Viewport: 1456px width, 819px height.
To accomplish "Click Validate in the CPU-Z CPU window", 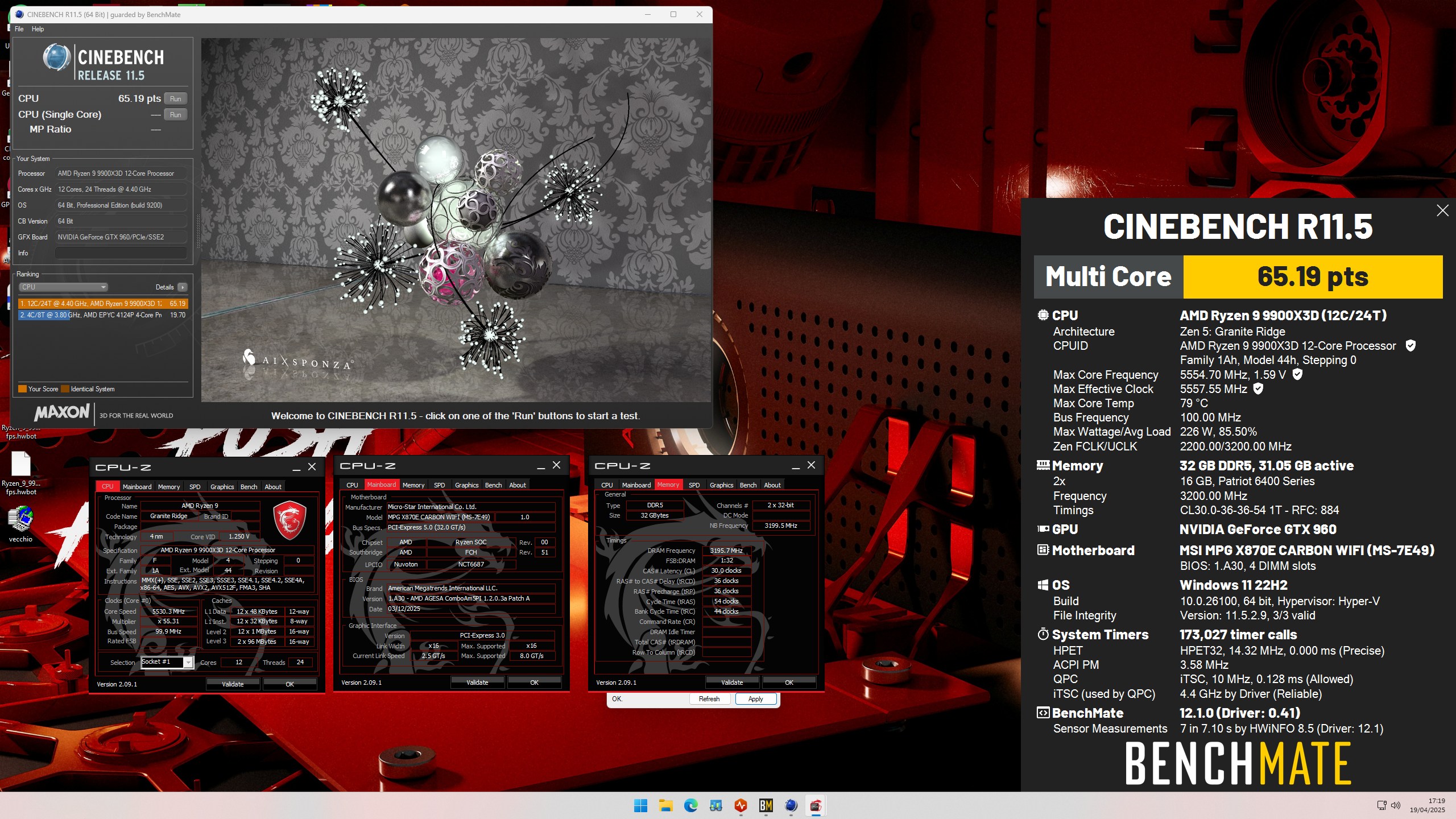I will tap(233, 684).
